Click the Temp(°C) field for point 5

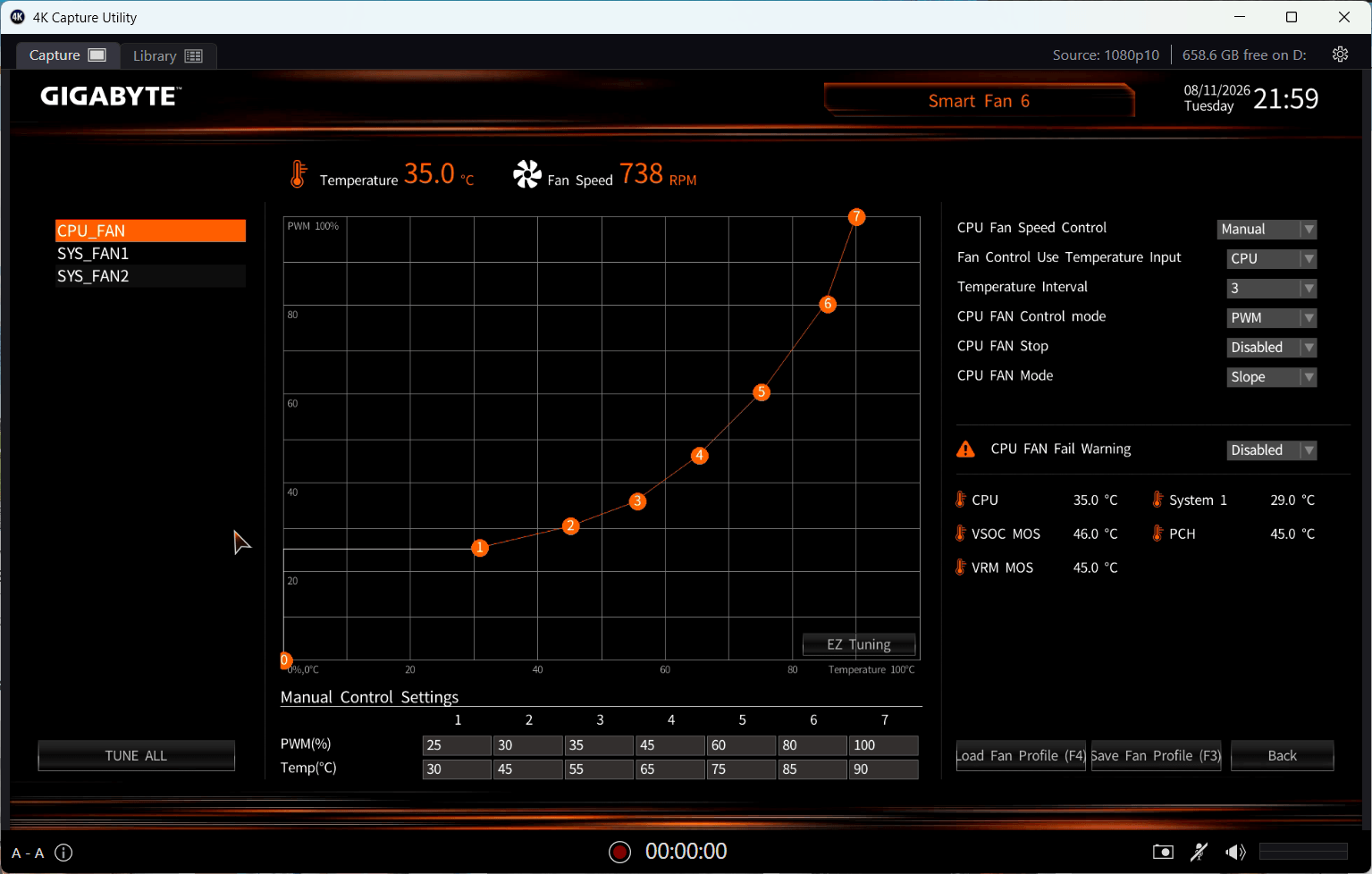point(742,769)
